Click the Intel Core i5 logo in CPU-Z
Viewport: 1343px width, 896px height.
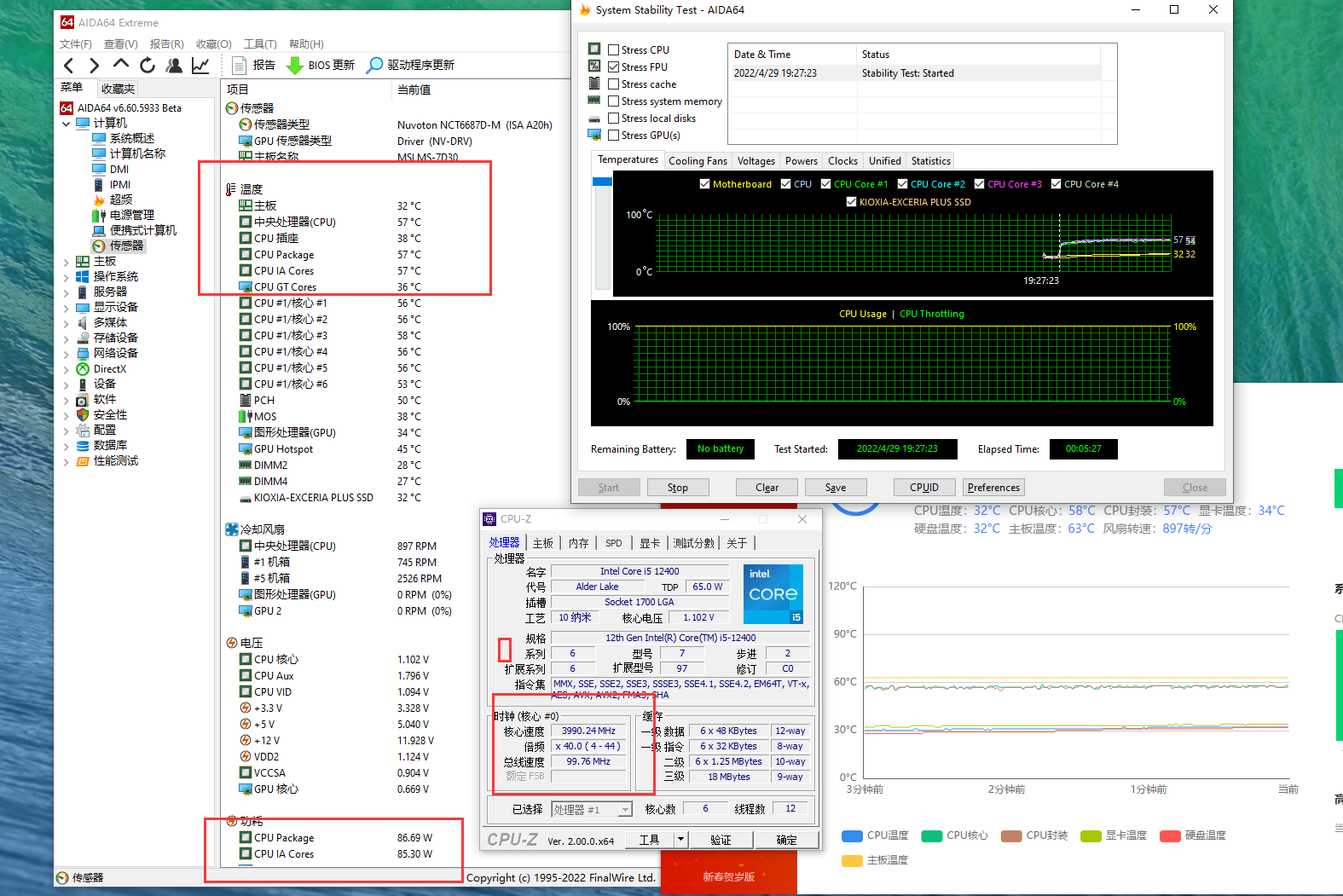pyautogui.click(x=773, y=594)
